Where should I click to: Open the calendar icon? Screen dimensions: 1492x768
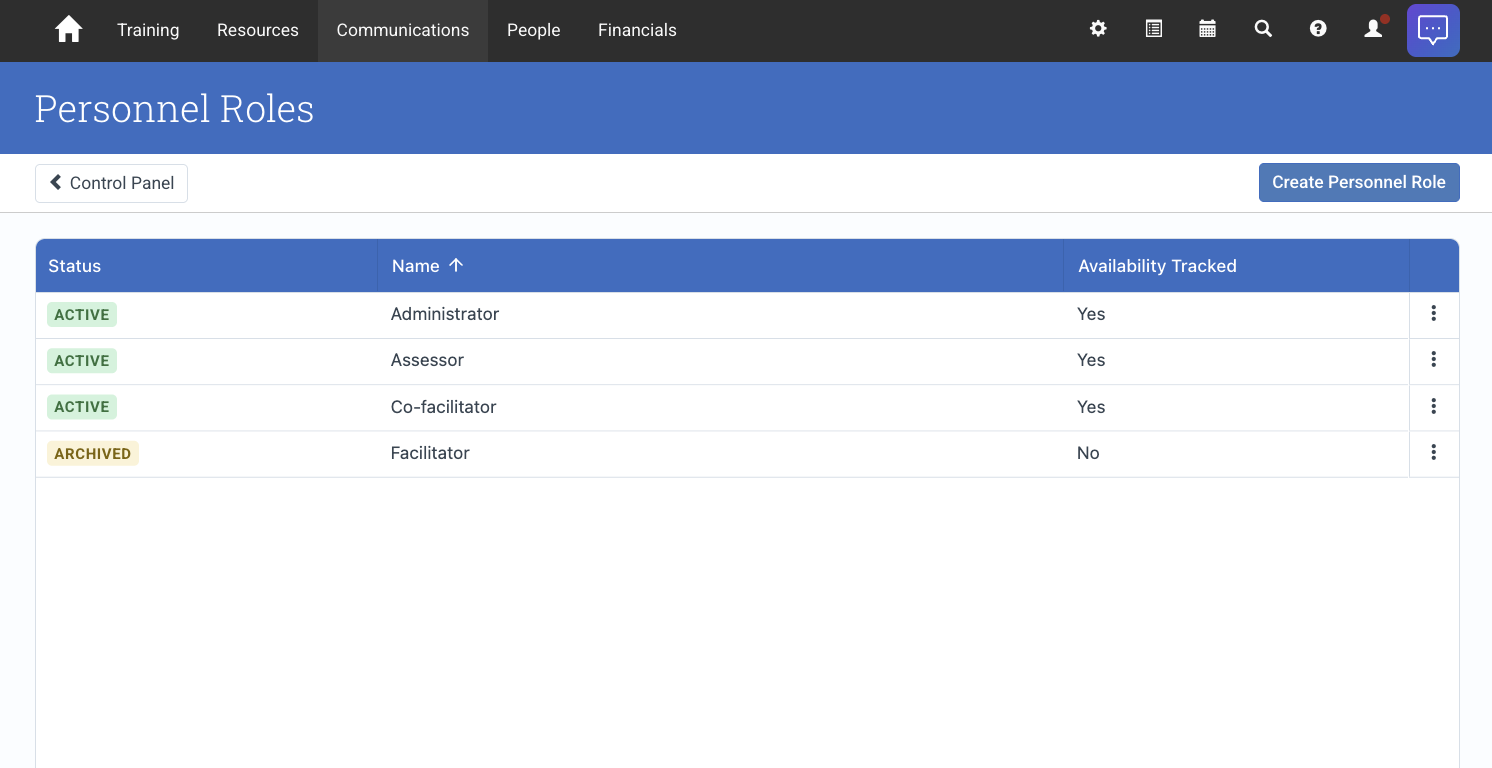(x=1208, y=29)
